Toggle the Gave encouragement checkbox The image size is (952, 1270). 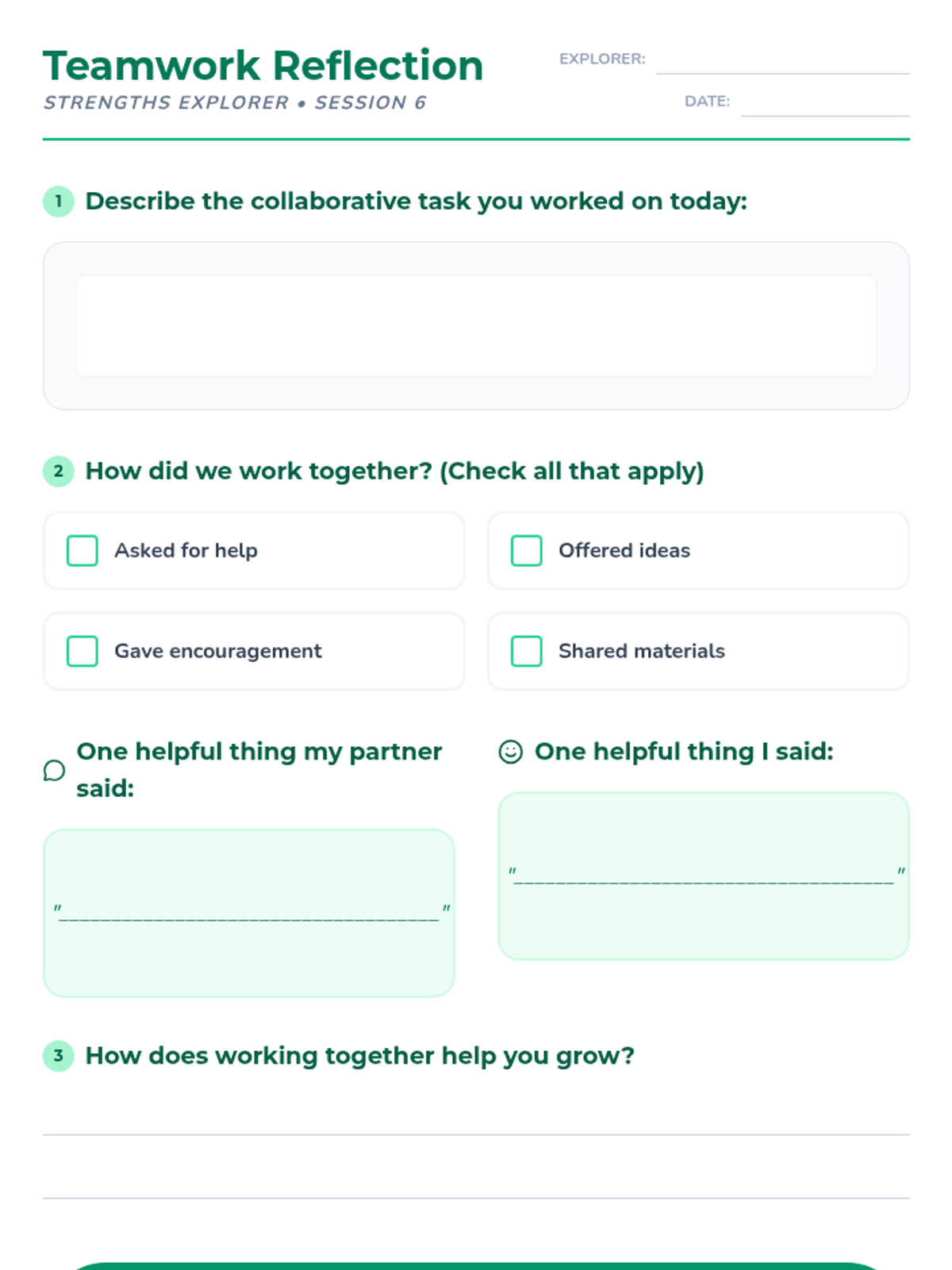(83, 651)
